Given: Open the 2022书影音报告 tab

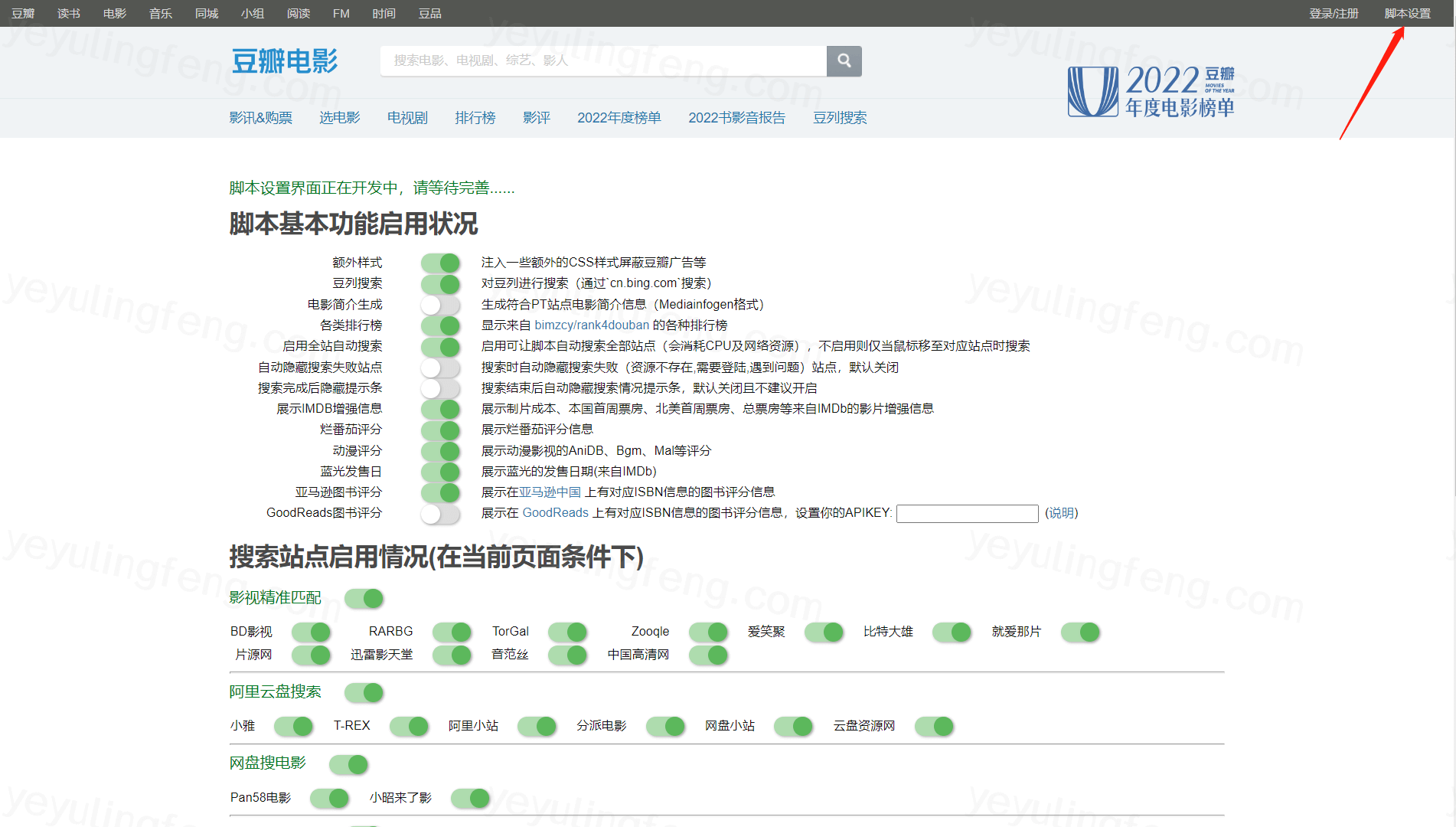Looking at the screenshot, I should click(x=736, y=118).
